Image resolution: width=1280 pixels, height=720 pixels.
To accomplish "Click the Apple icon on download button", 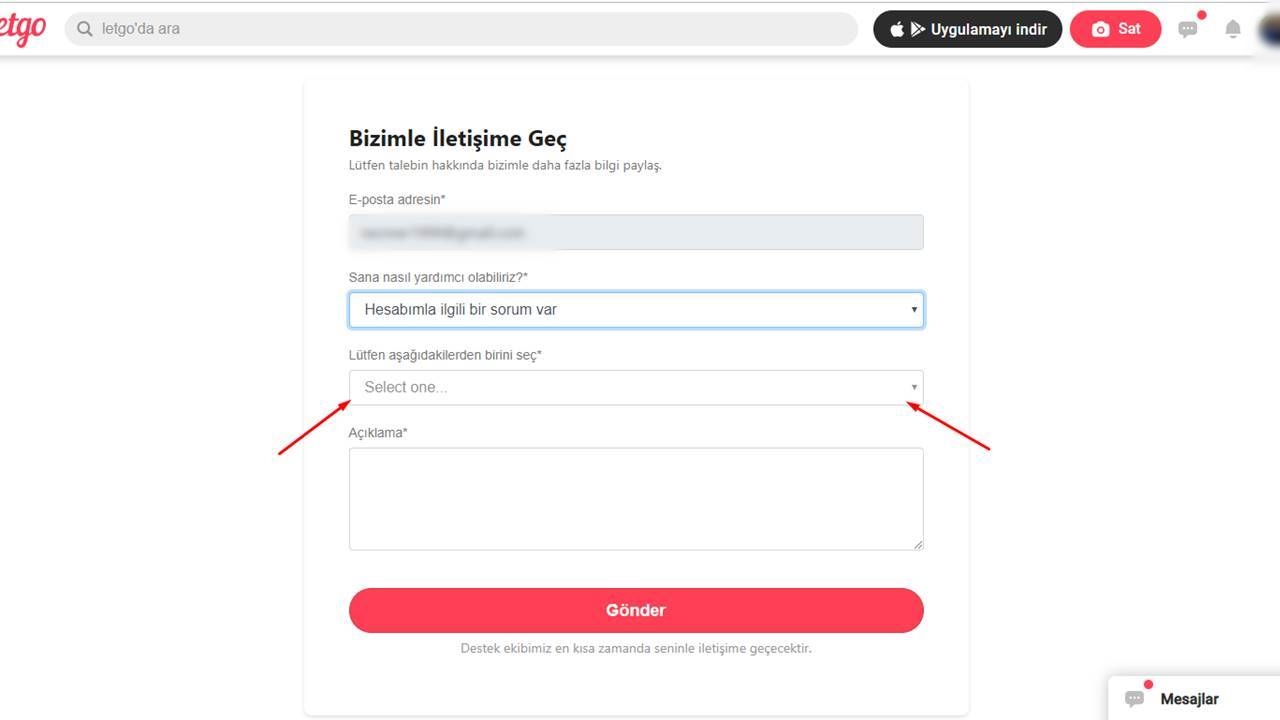I will pyautogui.click(x=897, y=29).
